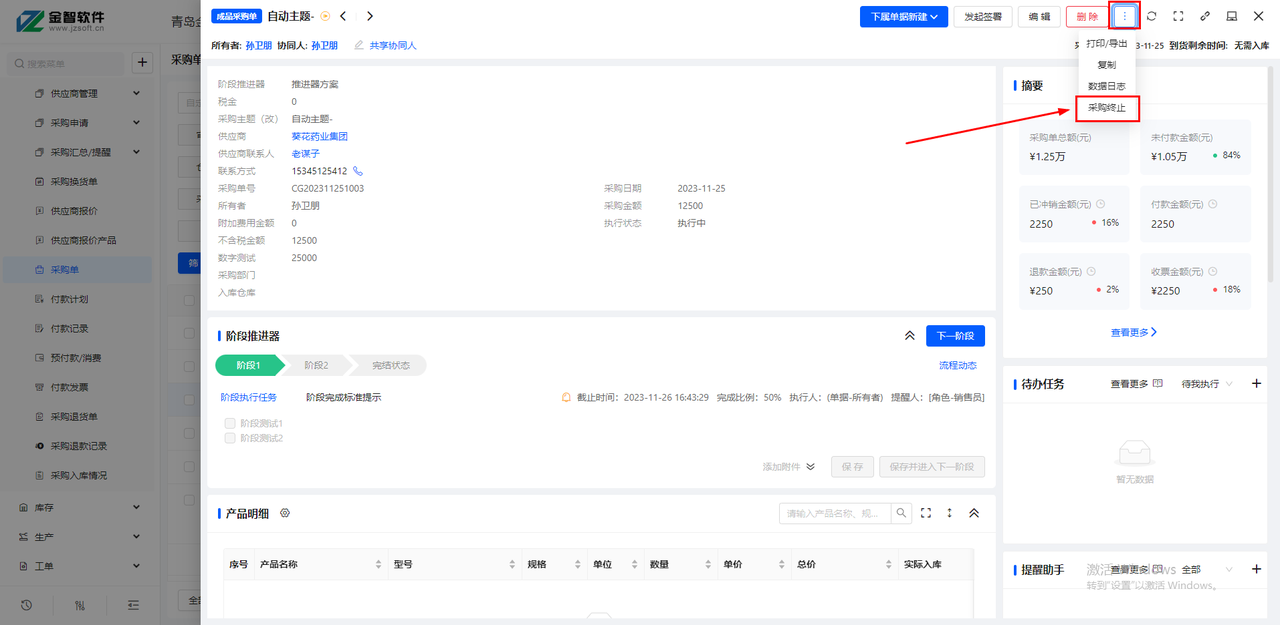Open the 待我执行 filter dropdown
The height and width of the screenshot is (625, 1280).
[1207, 384]
